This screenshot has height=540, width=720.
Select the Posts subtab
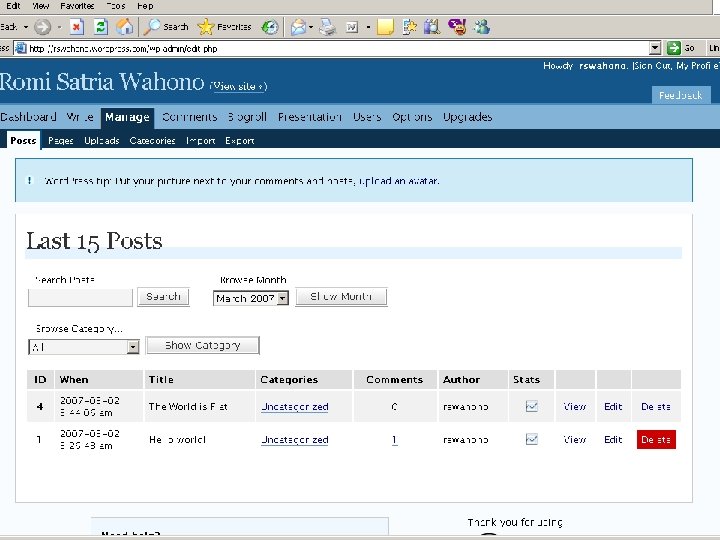pyautogui.click(x=23, y=141)
